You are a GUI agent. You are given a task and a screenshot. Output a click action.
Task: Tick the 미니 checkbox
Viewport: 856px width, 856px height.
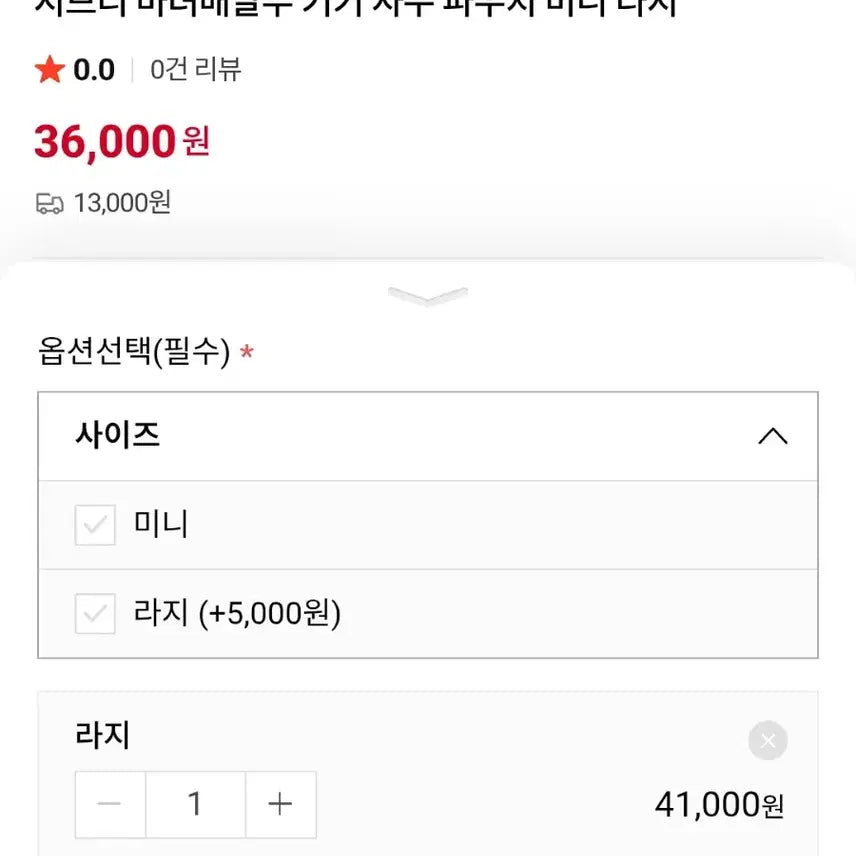tap(95, 525)
